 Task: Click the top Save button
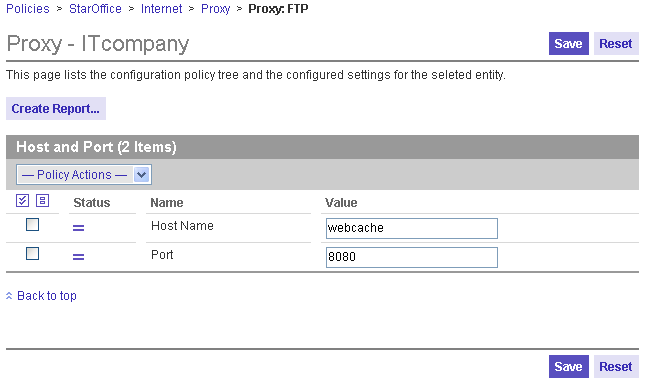569,44
